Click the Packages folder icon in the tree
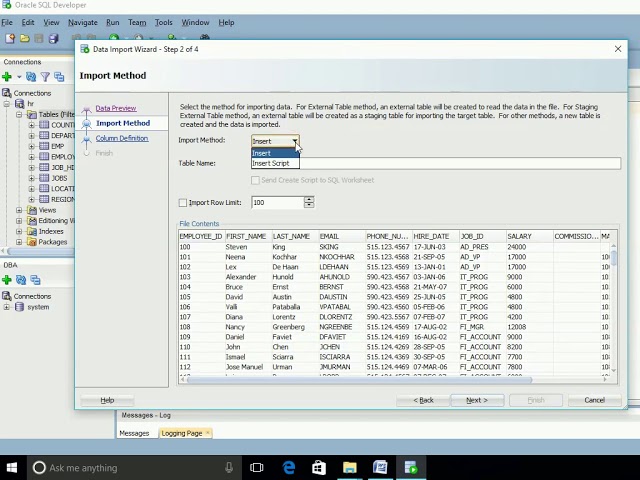 [32, 242]
